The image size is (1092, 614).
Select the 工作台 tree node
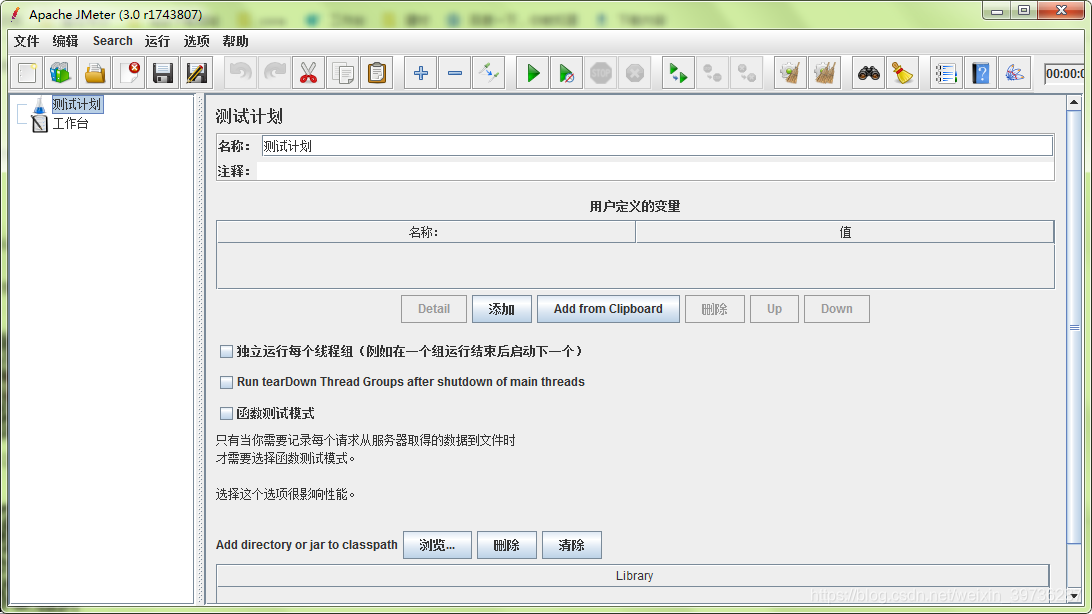70,124
